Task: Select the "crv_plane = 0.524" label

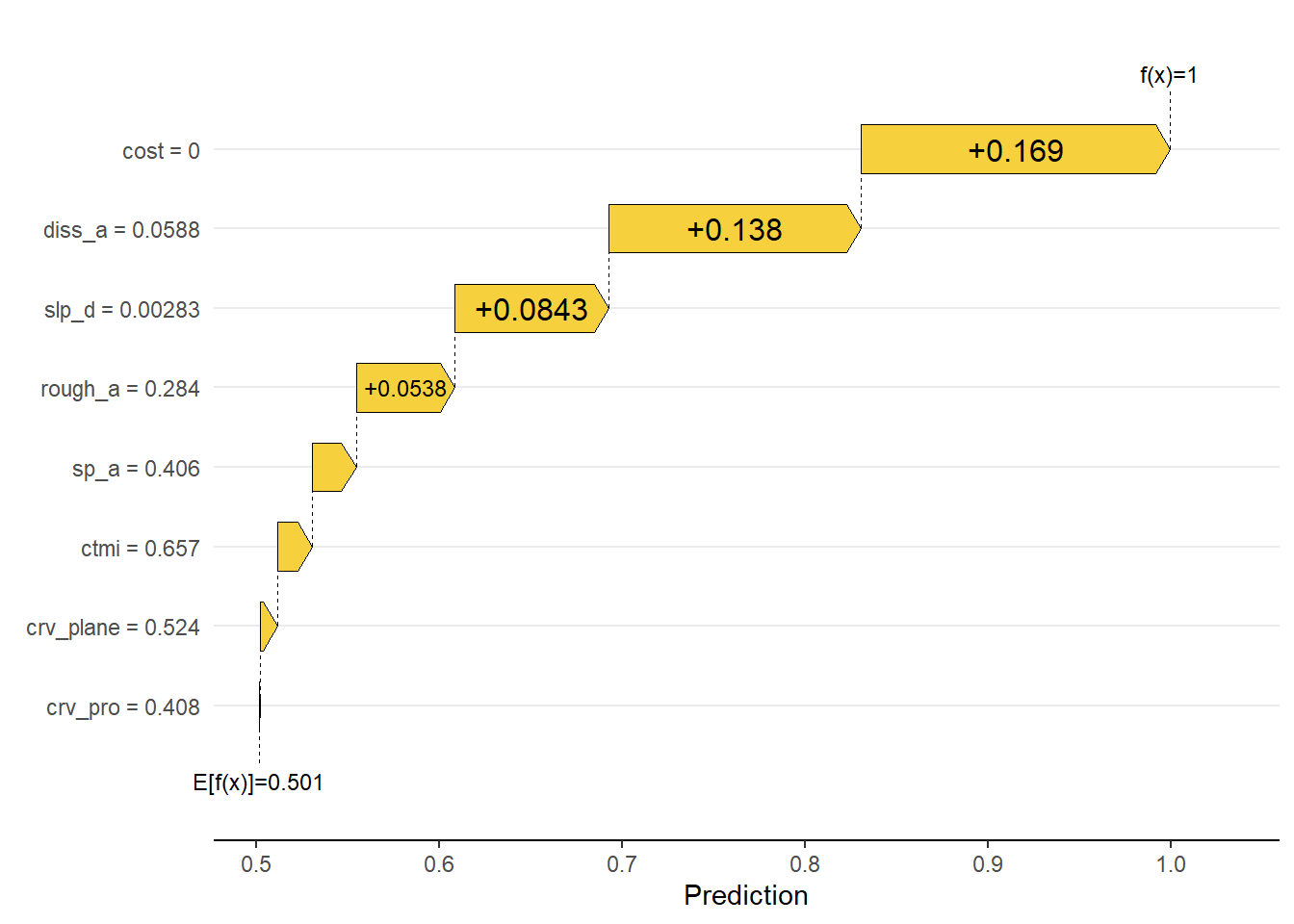Action: click(x=113, y=628)
